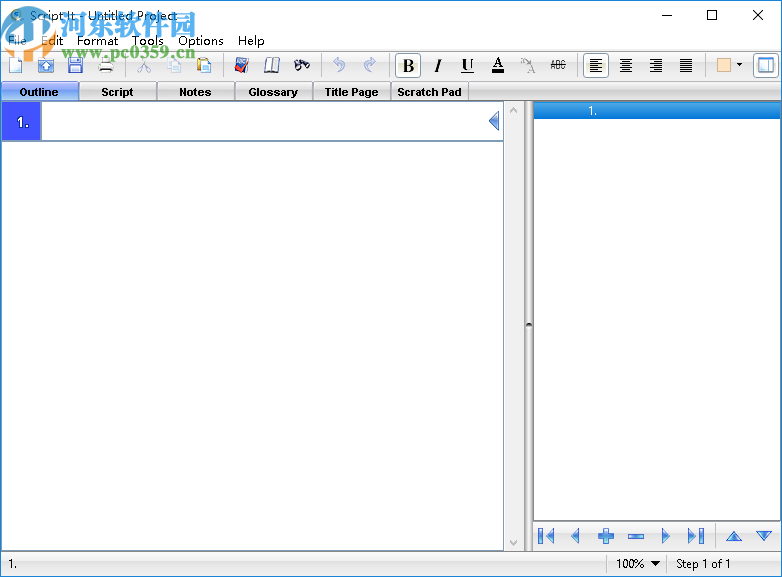Switch to the Outline tab
782x577 pixels.
pyautogui.click(x=39, y=92)
